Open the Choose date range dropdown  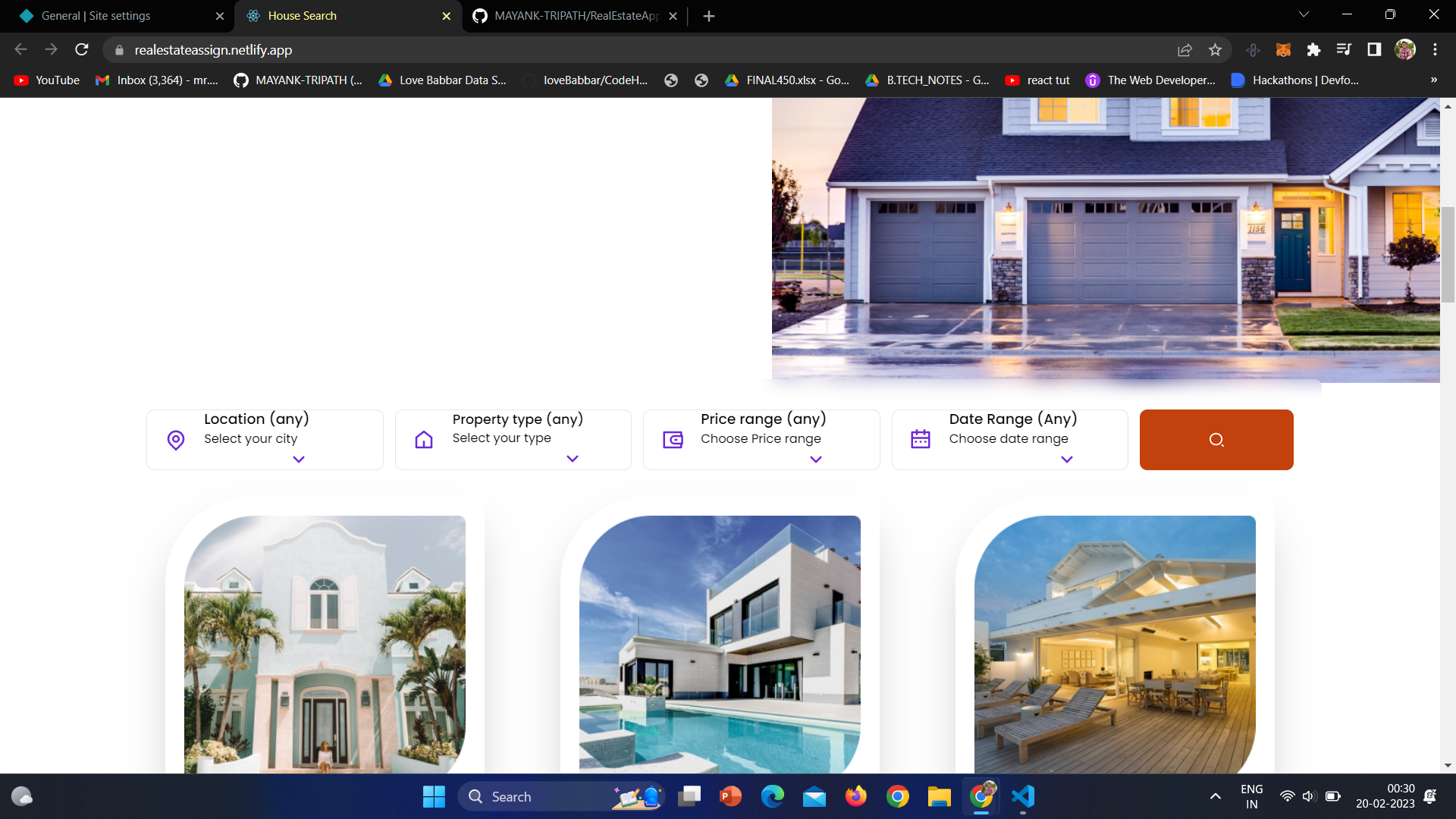[1067, 460]
